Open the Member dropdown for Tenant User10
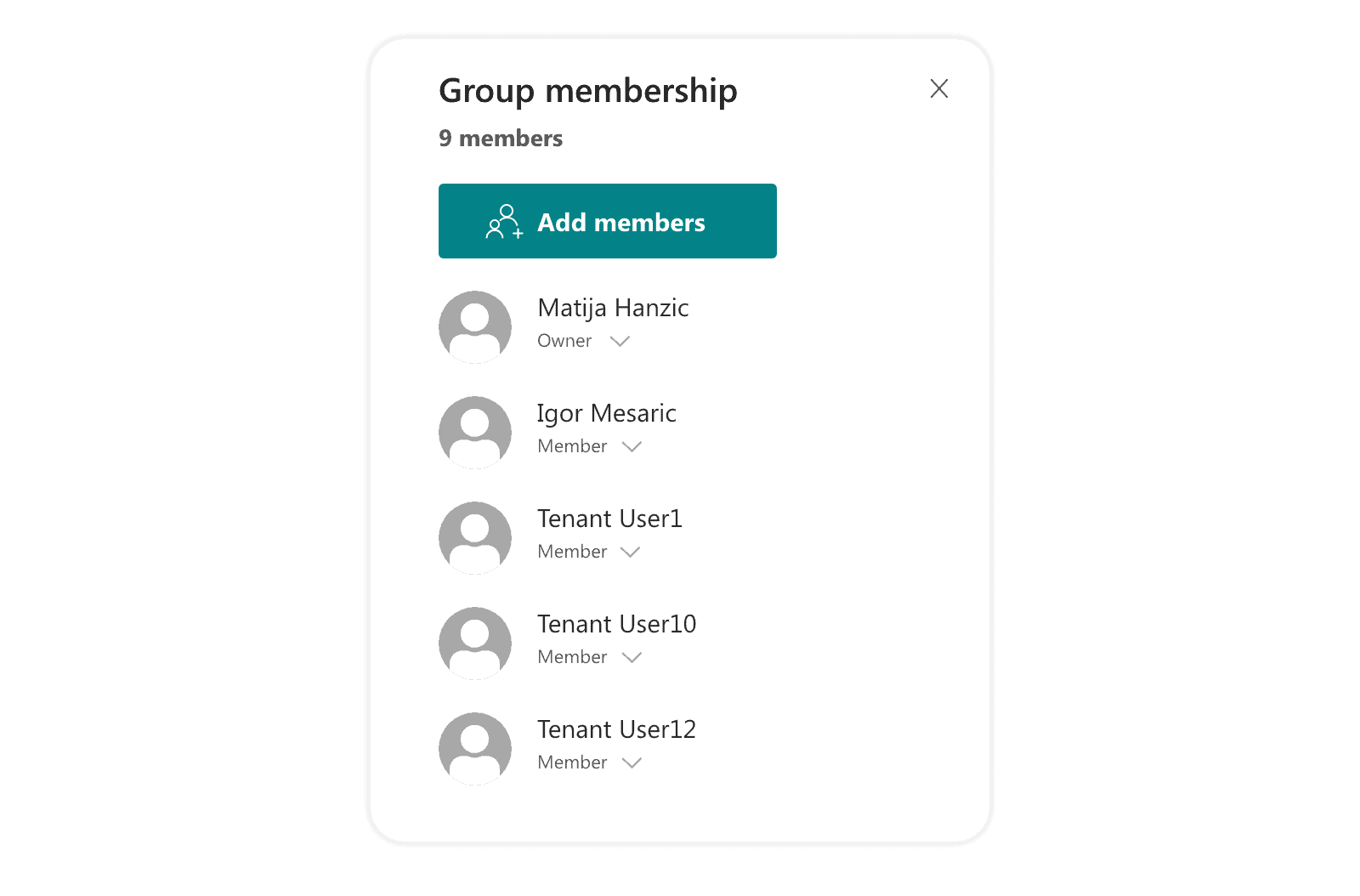 pyautogui.click(x=632, y=657)
